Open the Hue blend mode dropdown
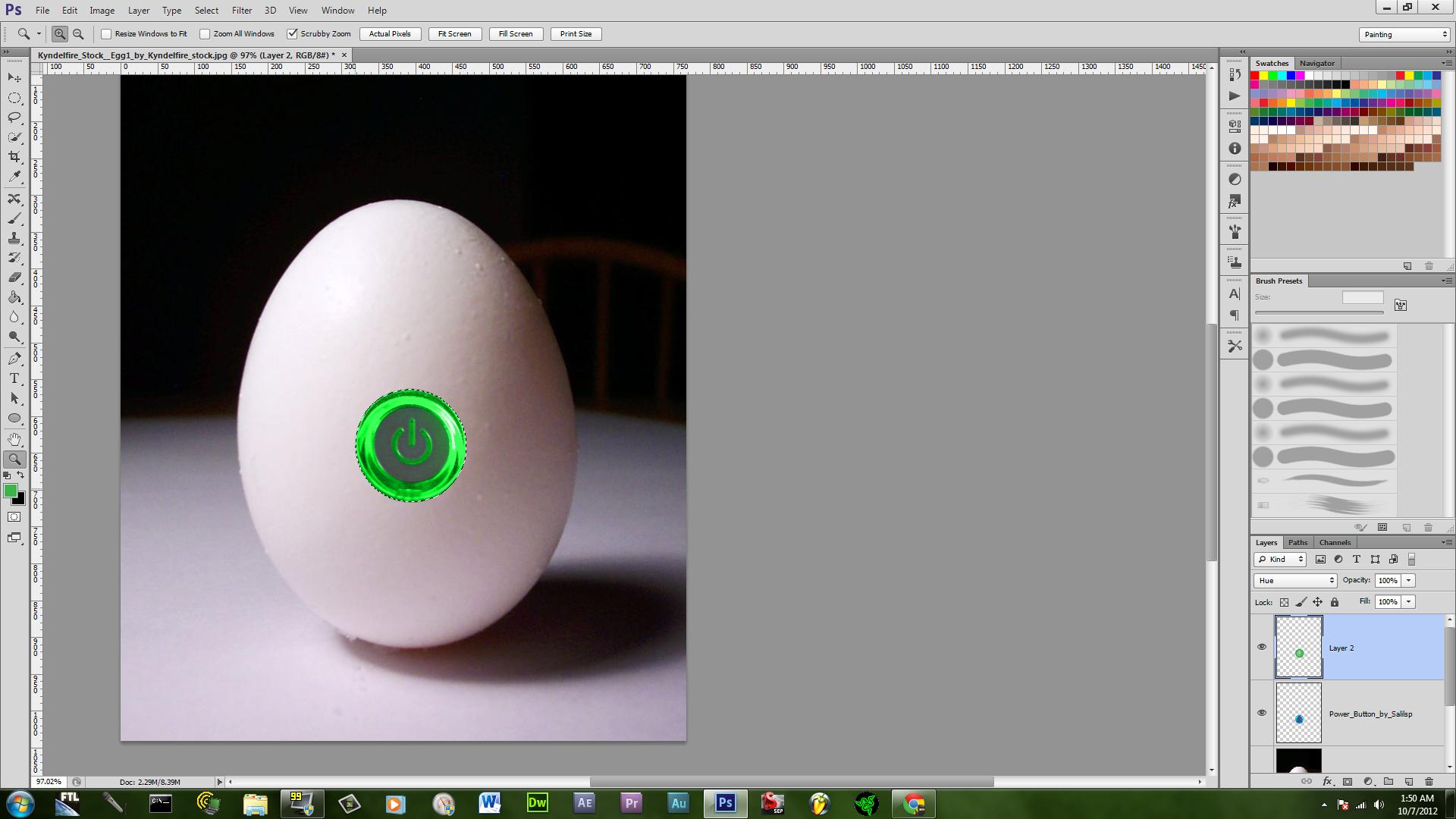This screenshot has width=1456, height=819. pyautogui.click(x=1294, y=580)
